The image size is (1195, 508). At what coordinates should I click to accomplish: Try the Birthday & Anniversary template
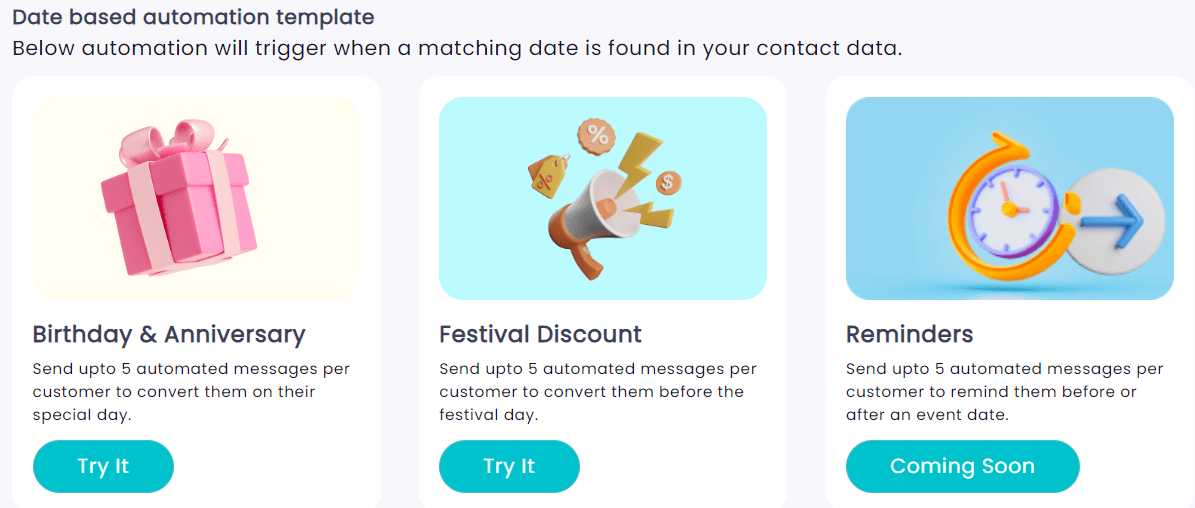pyautogui.click(x=103, y=466)
